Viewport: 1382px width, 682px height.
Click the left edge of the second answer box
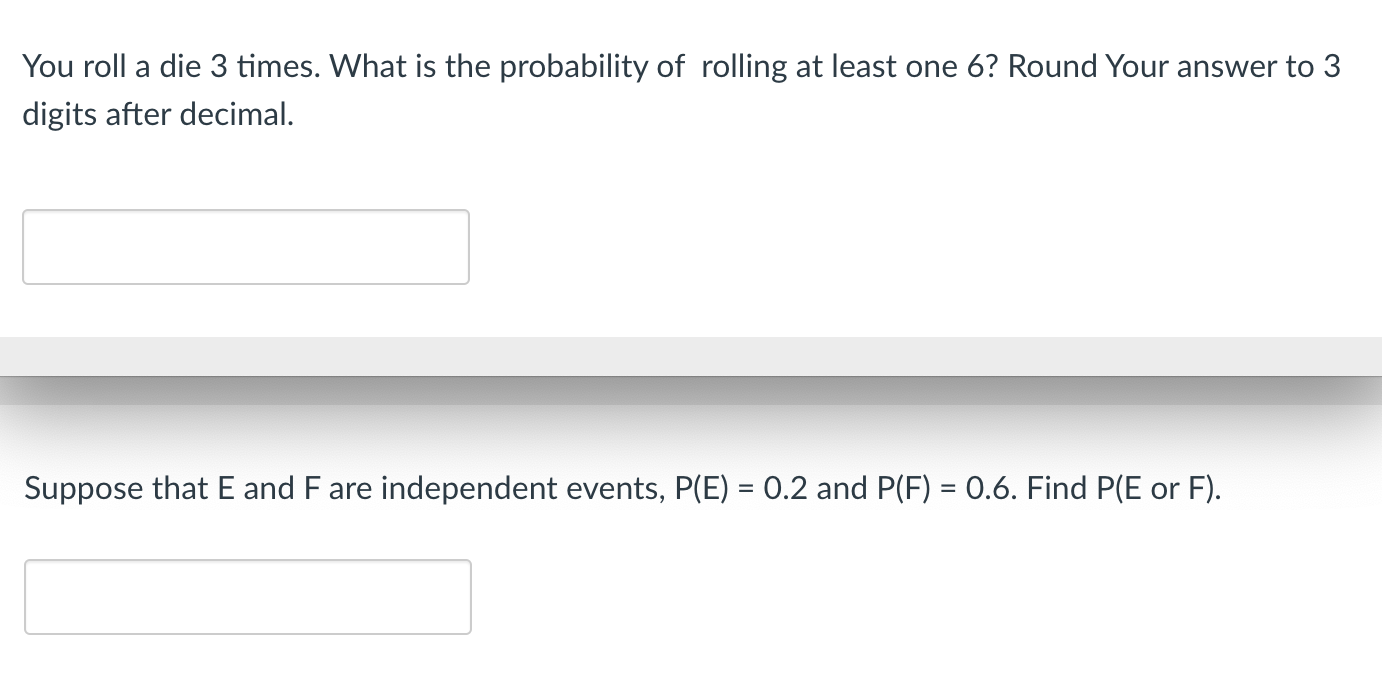[x=34, y=597]
